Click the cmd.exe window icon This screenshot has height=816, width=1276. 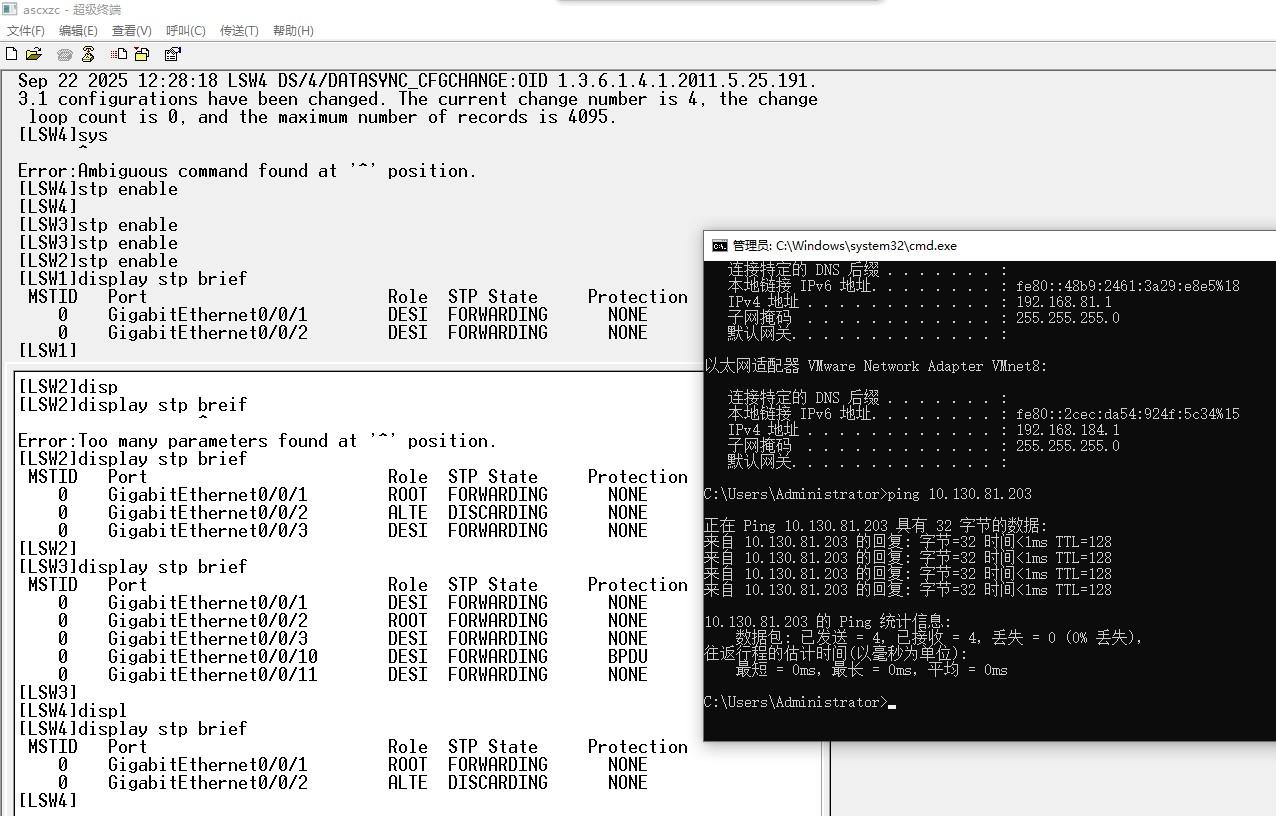coord(719,245)
